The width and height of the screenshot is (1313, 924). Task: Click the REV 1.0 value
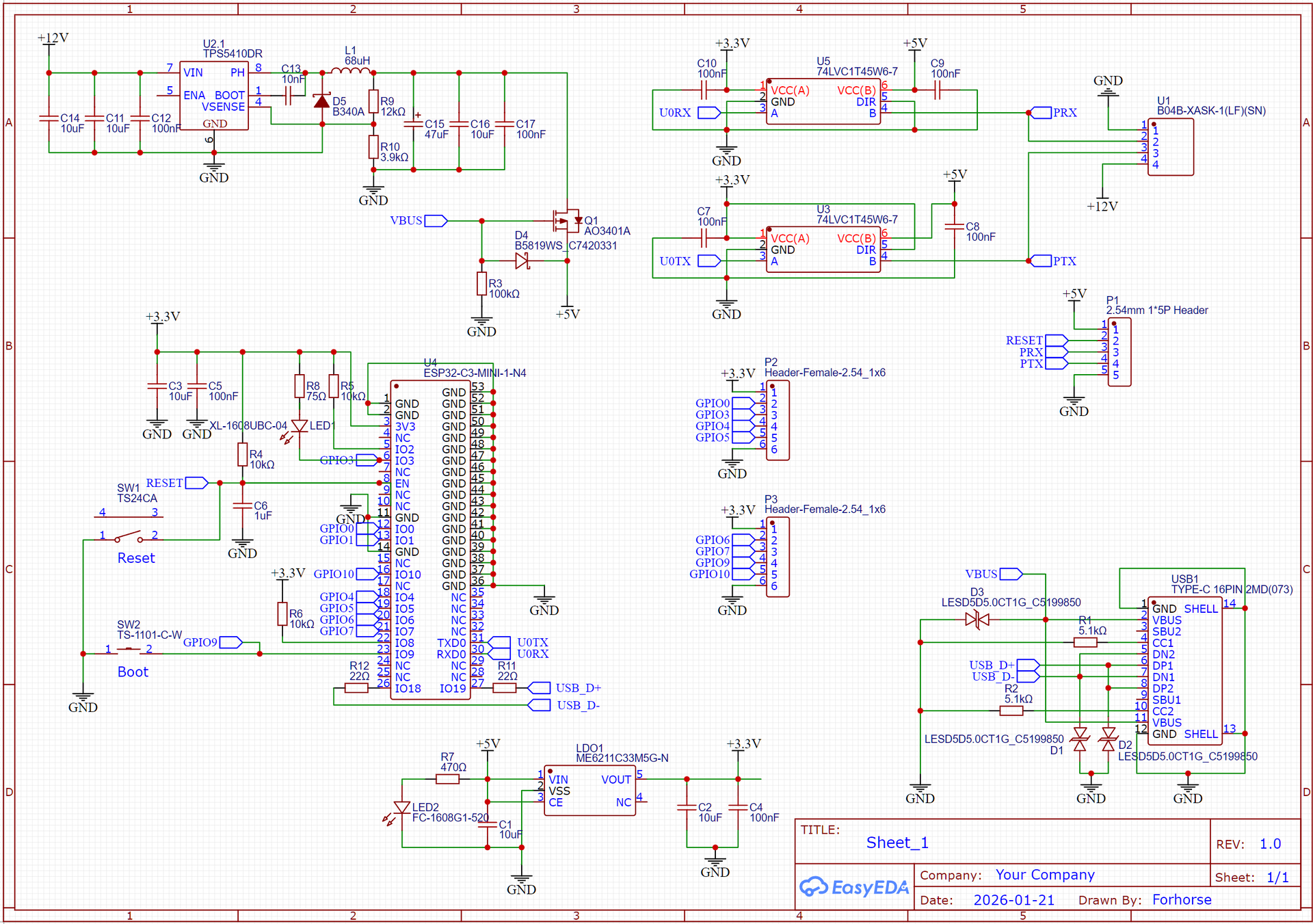(1270, 844)
